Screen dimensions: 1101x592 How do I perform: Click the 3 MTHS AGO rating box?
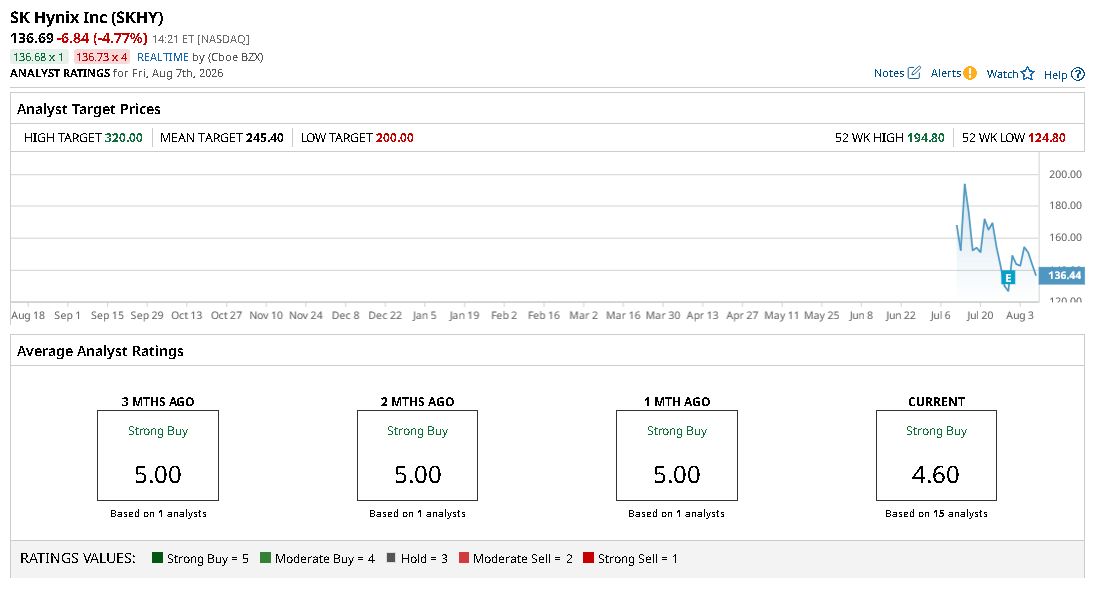158,455
